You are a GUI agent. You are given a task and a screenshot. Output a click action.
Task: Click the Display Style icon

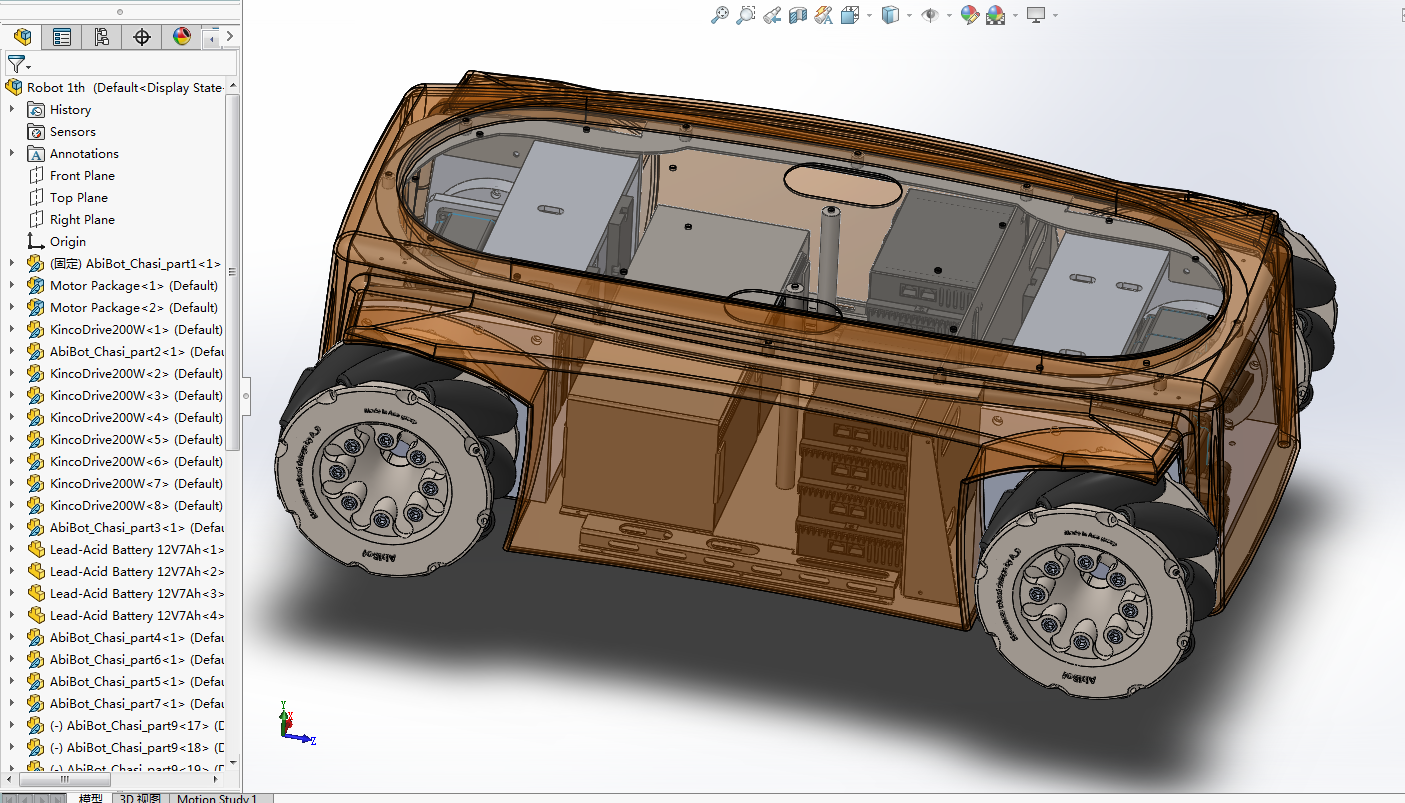(890, 15)
